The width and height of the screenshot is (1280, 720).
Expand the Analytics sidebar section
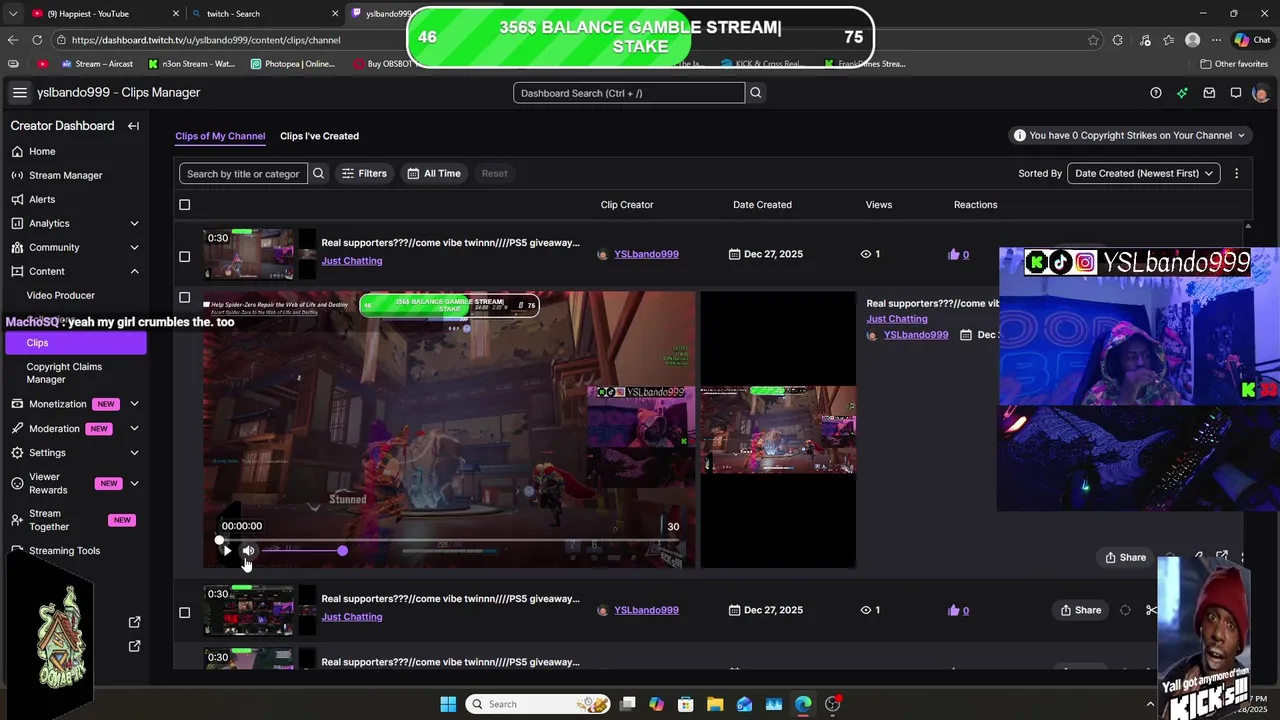134,223
